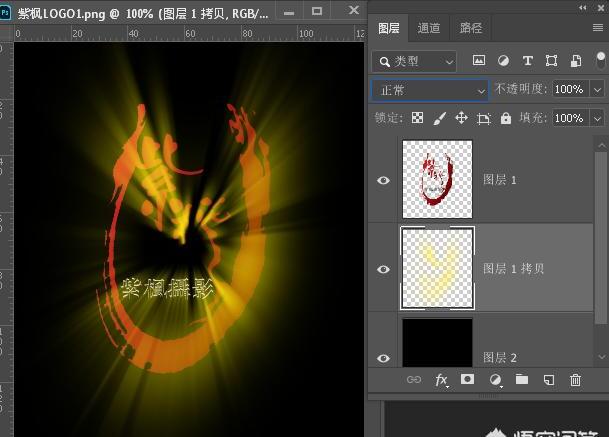609x437 pixels.
Task: Open the 类型 filter type dropdown
Action: [x=413, y=61]
